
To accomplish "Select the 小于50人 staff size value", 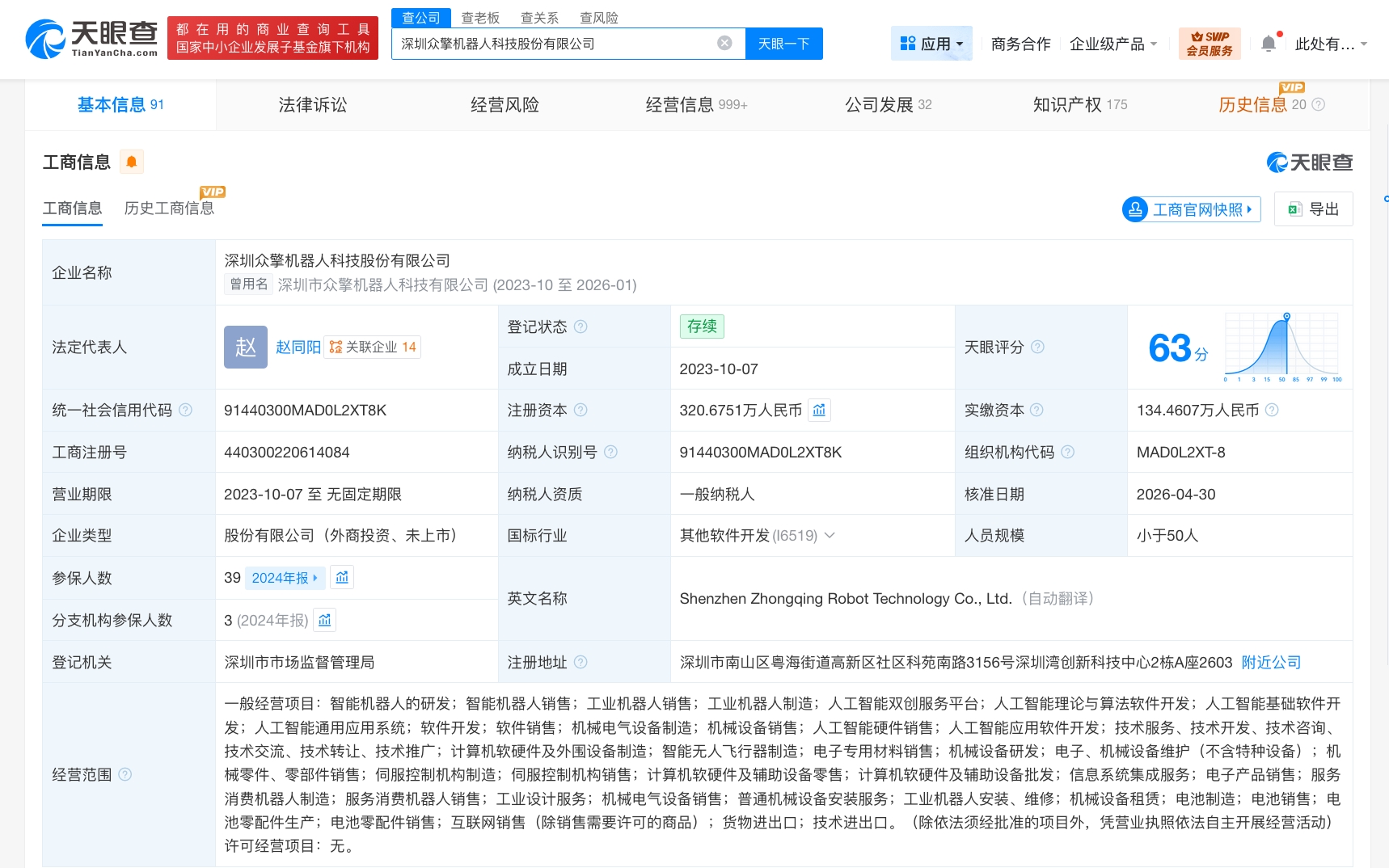I will click(x=1167, y=535).
